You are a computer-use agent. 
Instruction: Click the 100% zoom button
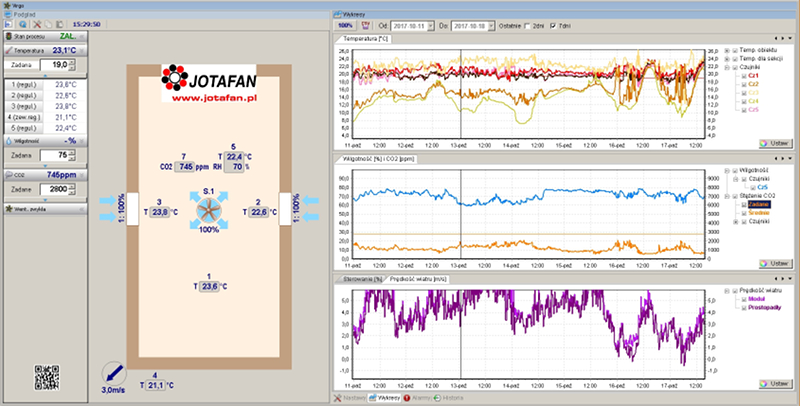click(345, 23)
